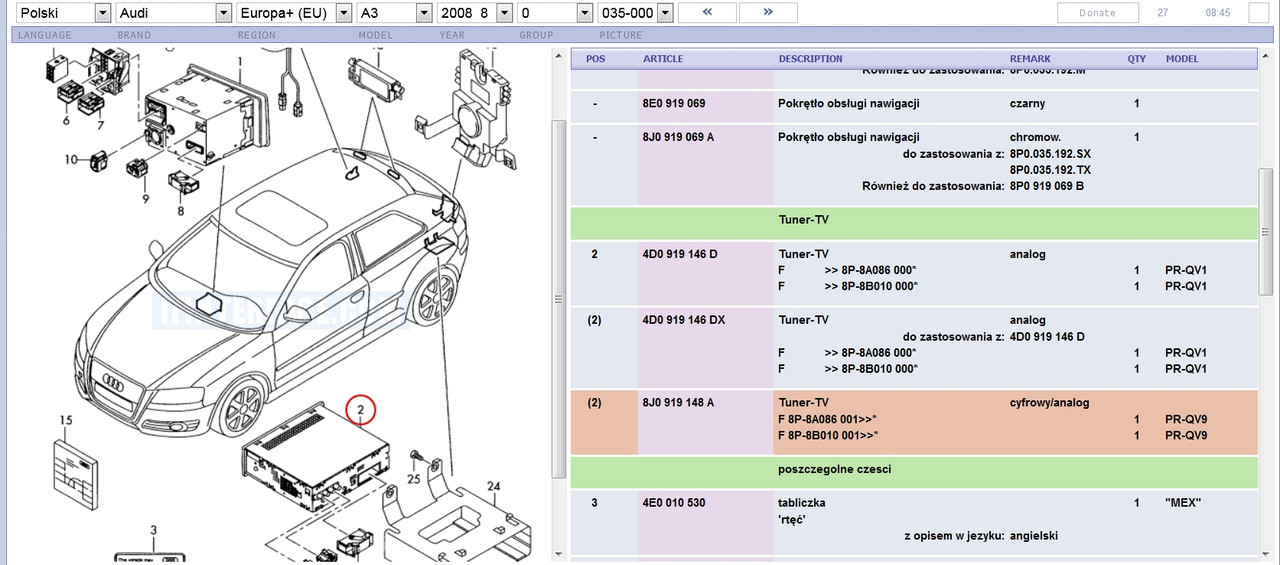Click PR-QV9 in first 8J0 919 148 A line
This screenshot has width=1280, height=565.
click(1186, 419)
